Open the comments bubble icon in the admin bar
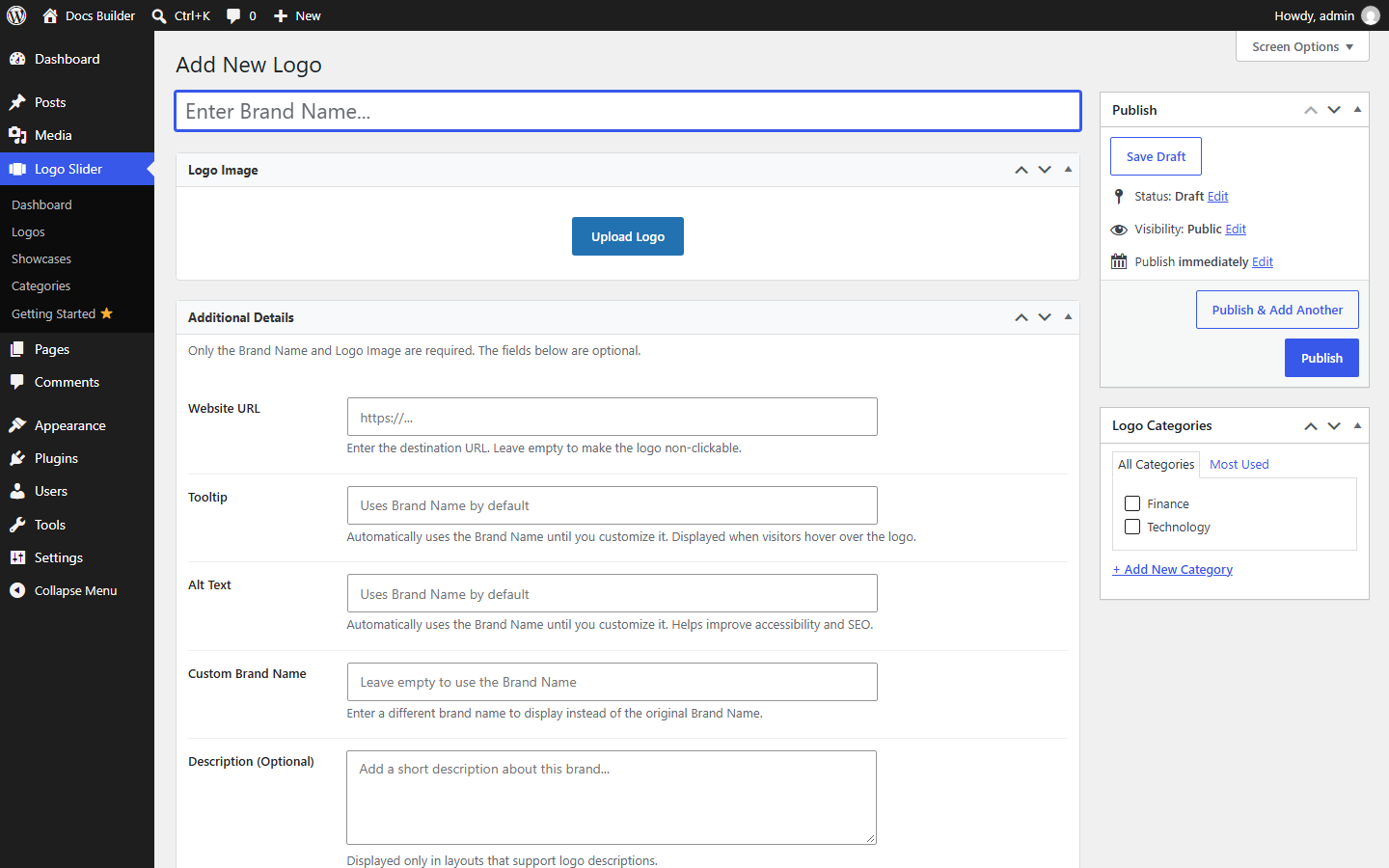The width and height of the screenshot is (1389, 868). pos(233,15)
